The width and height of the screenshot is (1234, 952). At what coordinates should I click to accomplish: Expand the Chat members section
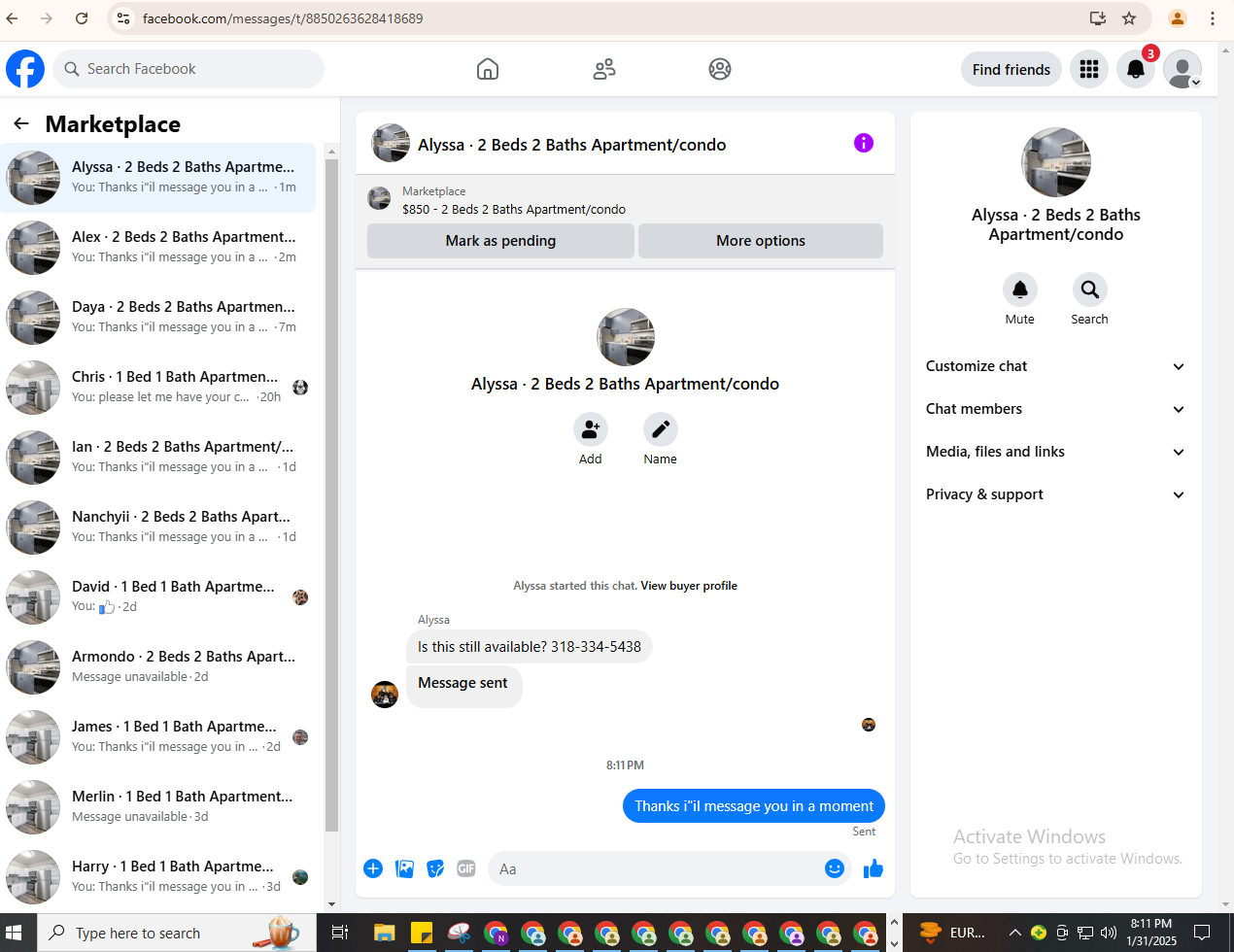[1056, 409]
